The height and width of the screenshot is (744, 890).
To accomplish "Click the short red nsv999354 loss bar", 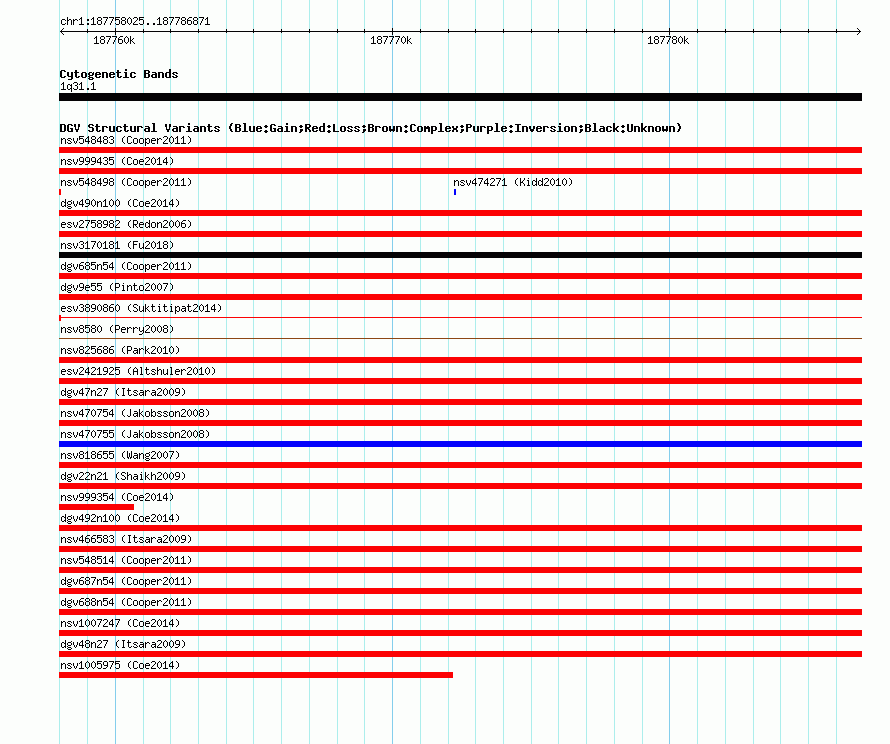I will [96, 507].
